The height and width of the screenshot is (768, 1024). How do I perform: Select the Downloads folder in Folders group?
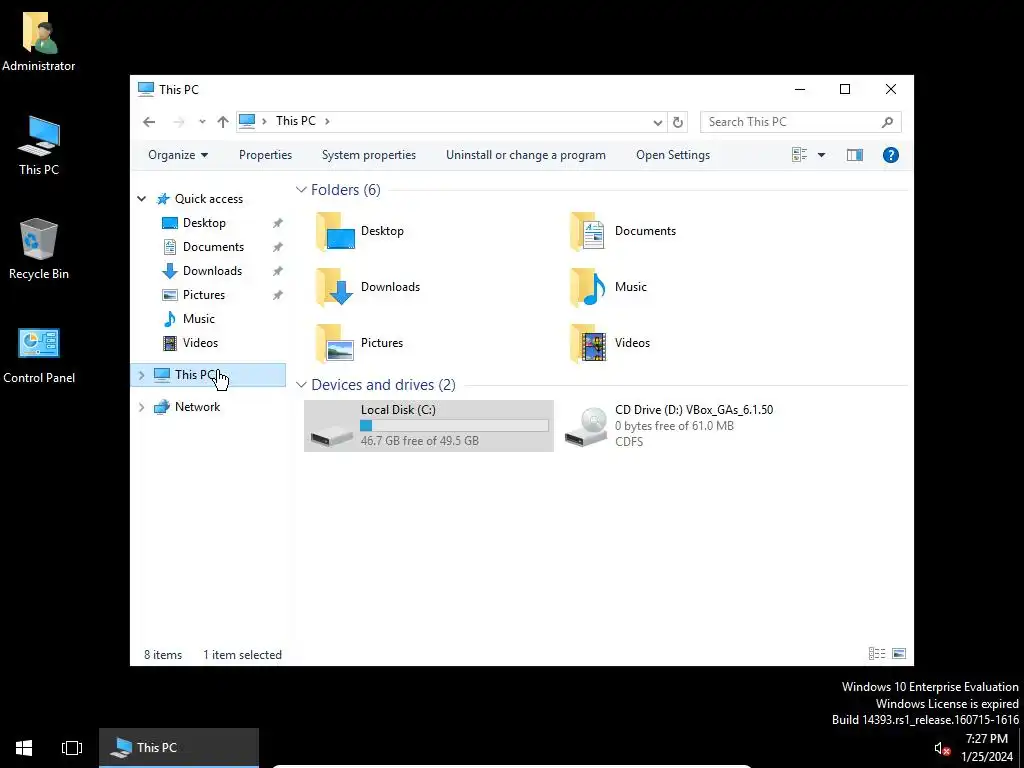pyautogui.click(x=368, y=287)
